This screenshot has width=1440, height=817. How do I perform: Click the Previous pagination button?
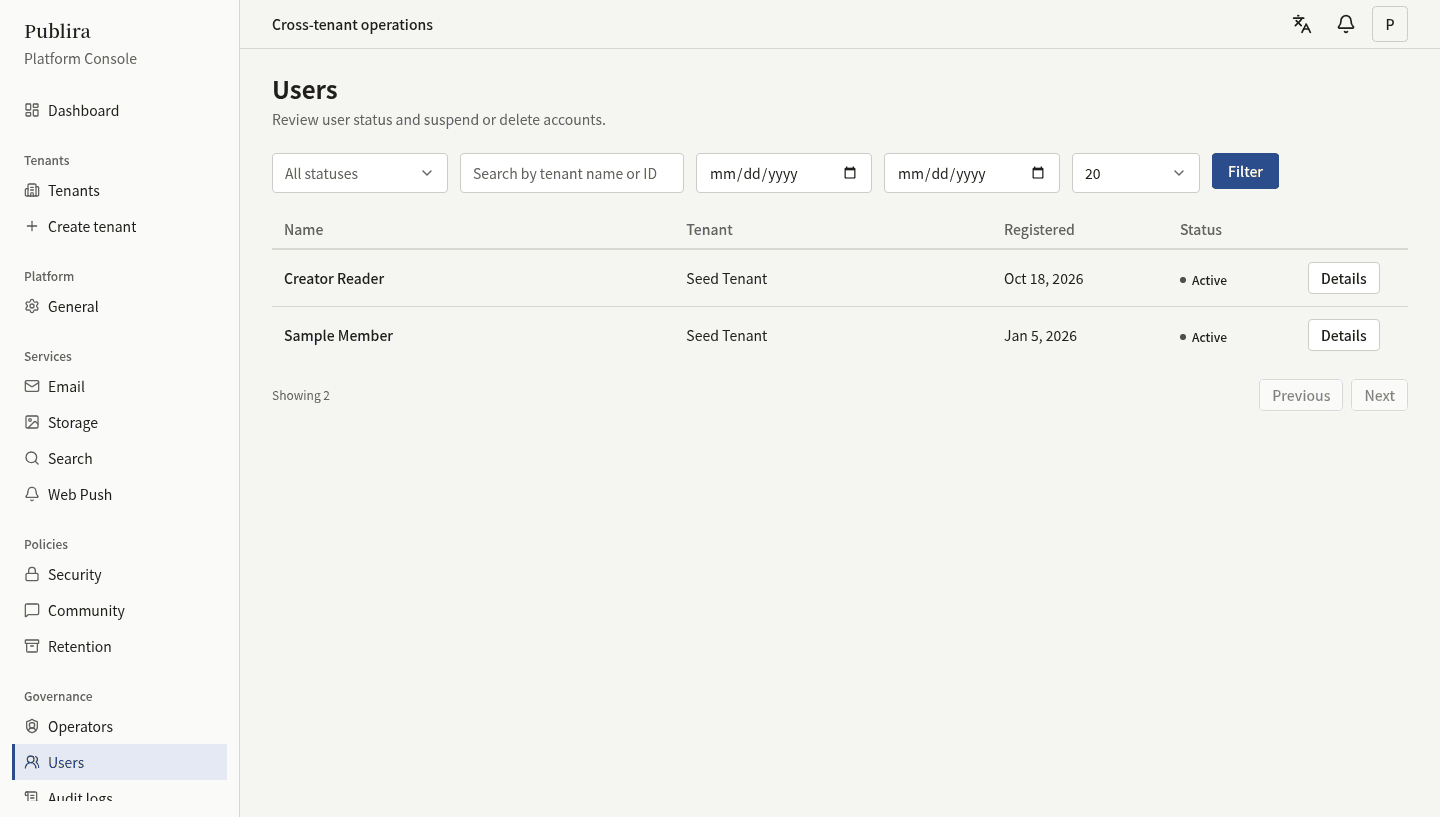tap(1301, 395)
